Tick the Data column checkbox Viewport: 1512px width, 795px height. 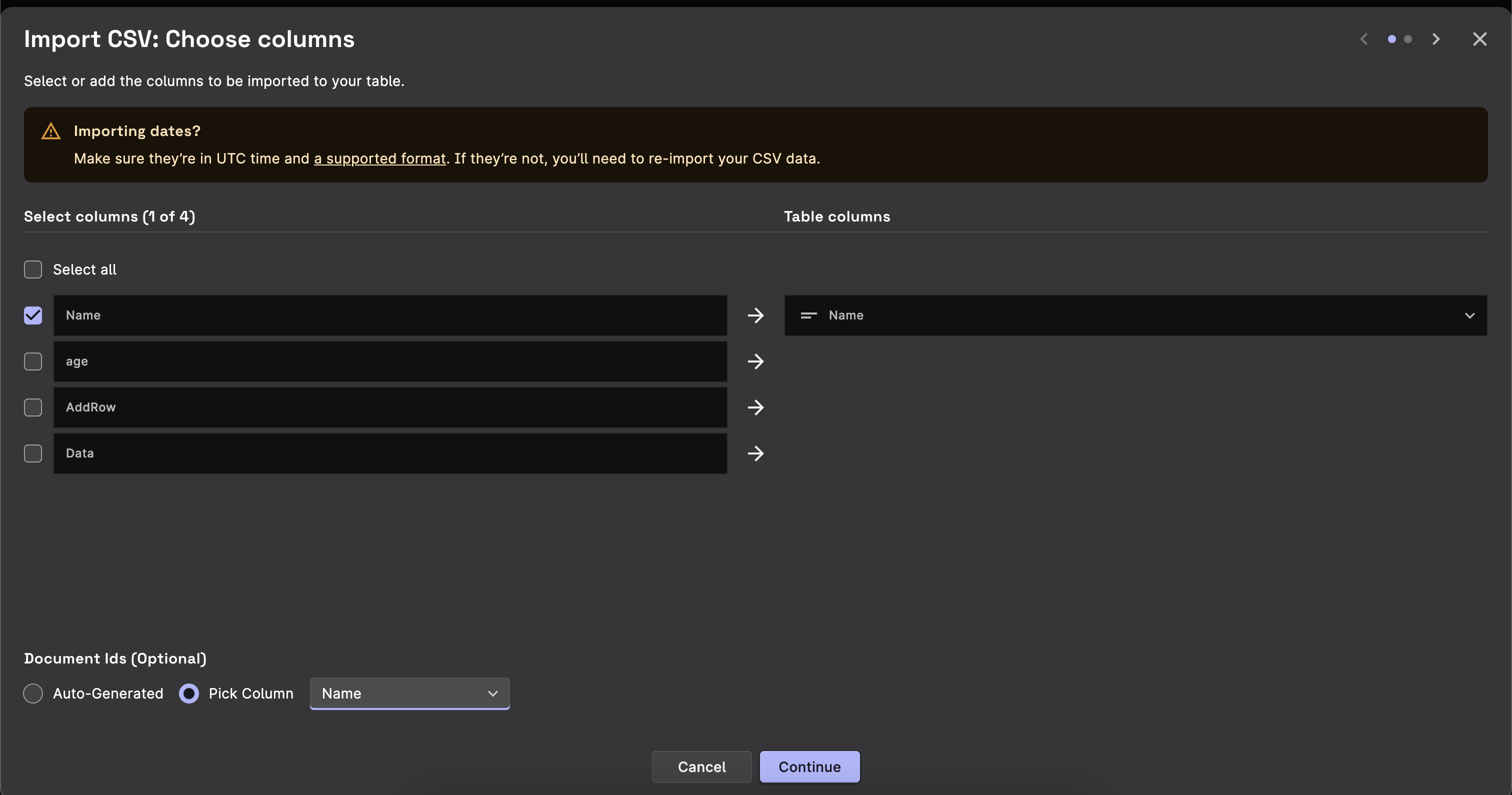[x=33, y=453]
